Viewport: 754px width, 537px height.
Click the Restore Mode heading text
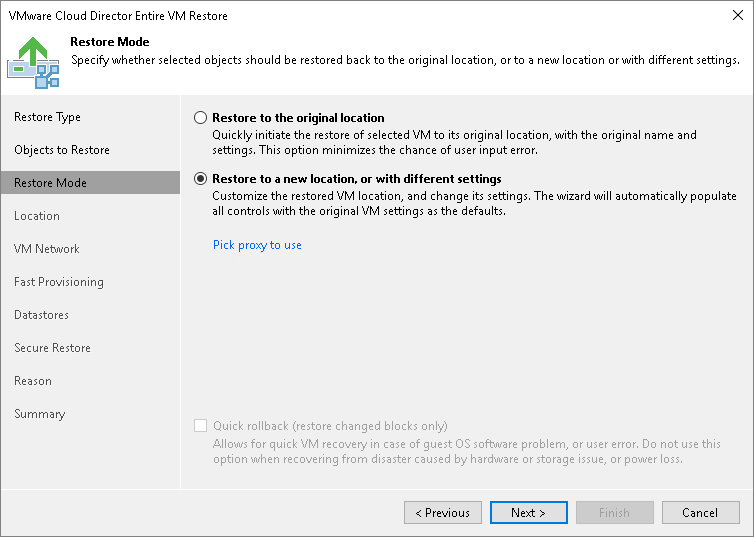(x=110, y=42)
